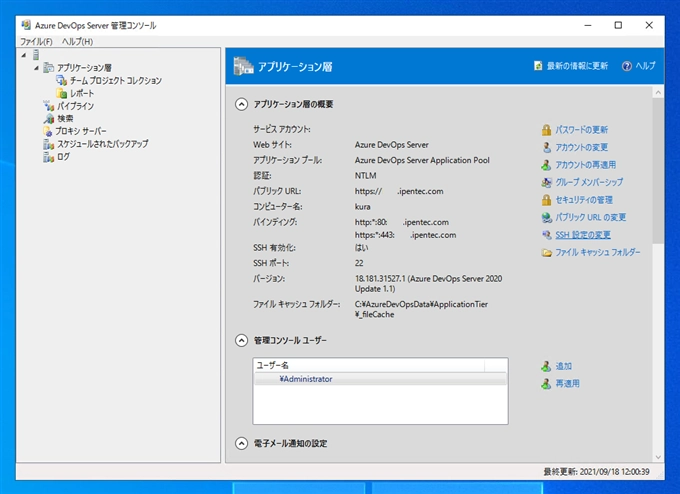The width and height of the screenshot is (680, 494).
Task: Click the ユーザー名 column header
Action: 369,366
